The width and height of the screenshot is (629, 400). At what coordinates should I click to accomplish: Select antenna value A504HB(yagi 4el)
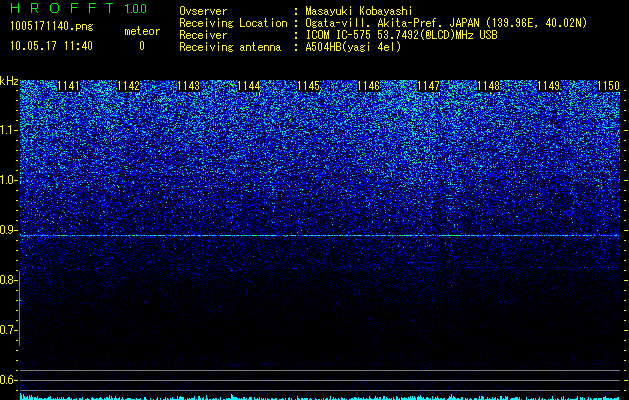(353, 47)
